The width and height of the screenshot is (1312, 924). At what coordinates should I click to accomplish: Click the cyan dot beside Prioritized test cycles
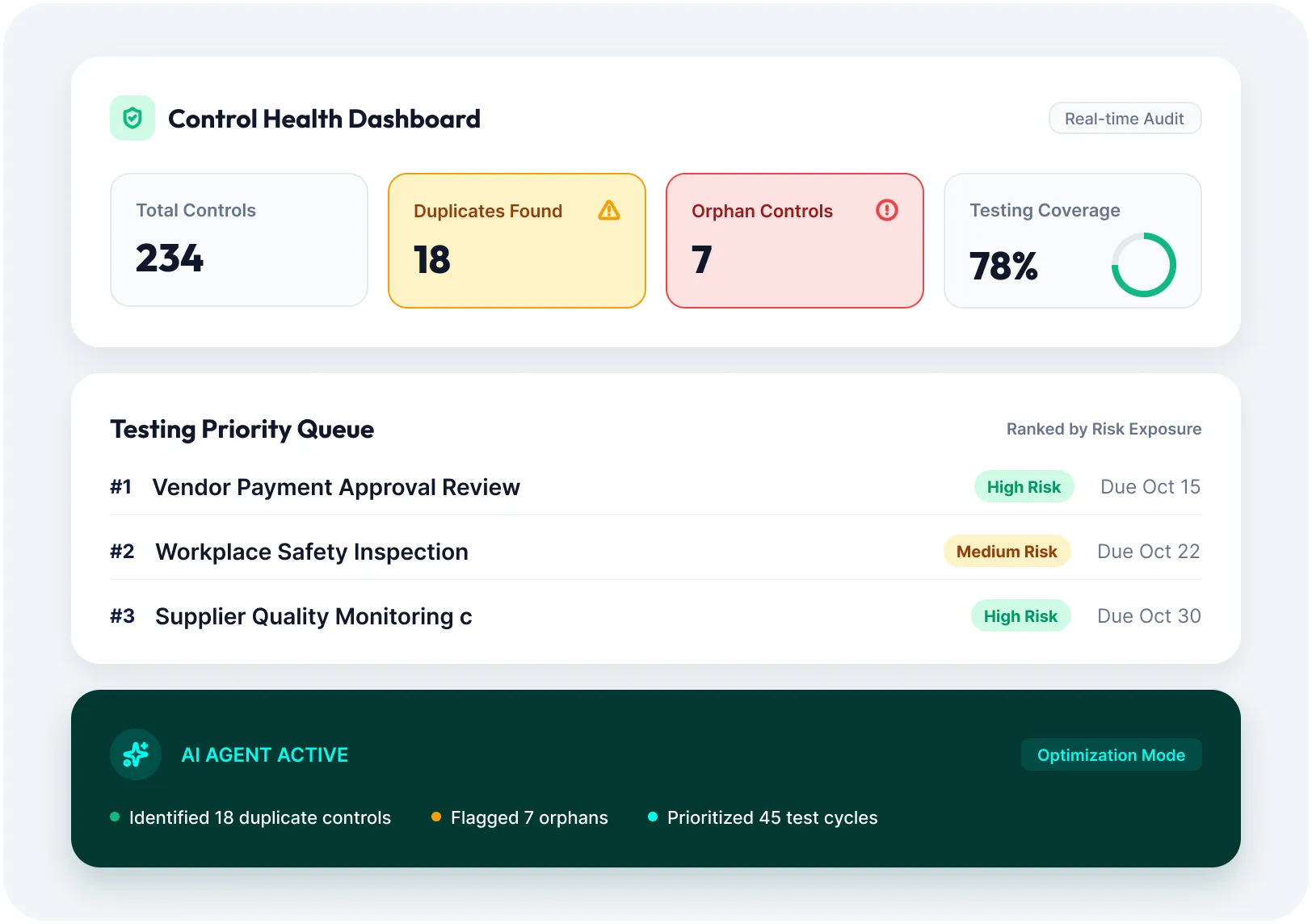653,817
